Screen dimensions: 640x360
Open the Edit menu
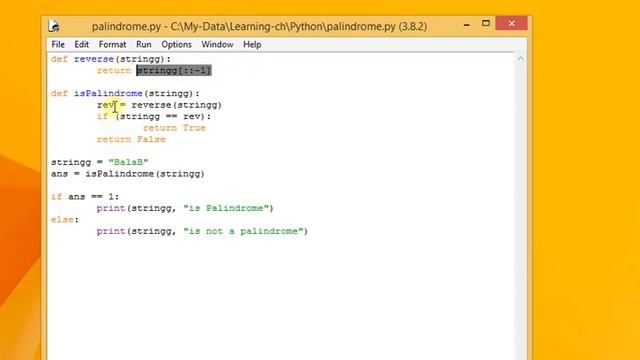(82, 44)
